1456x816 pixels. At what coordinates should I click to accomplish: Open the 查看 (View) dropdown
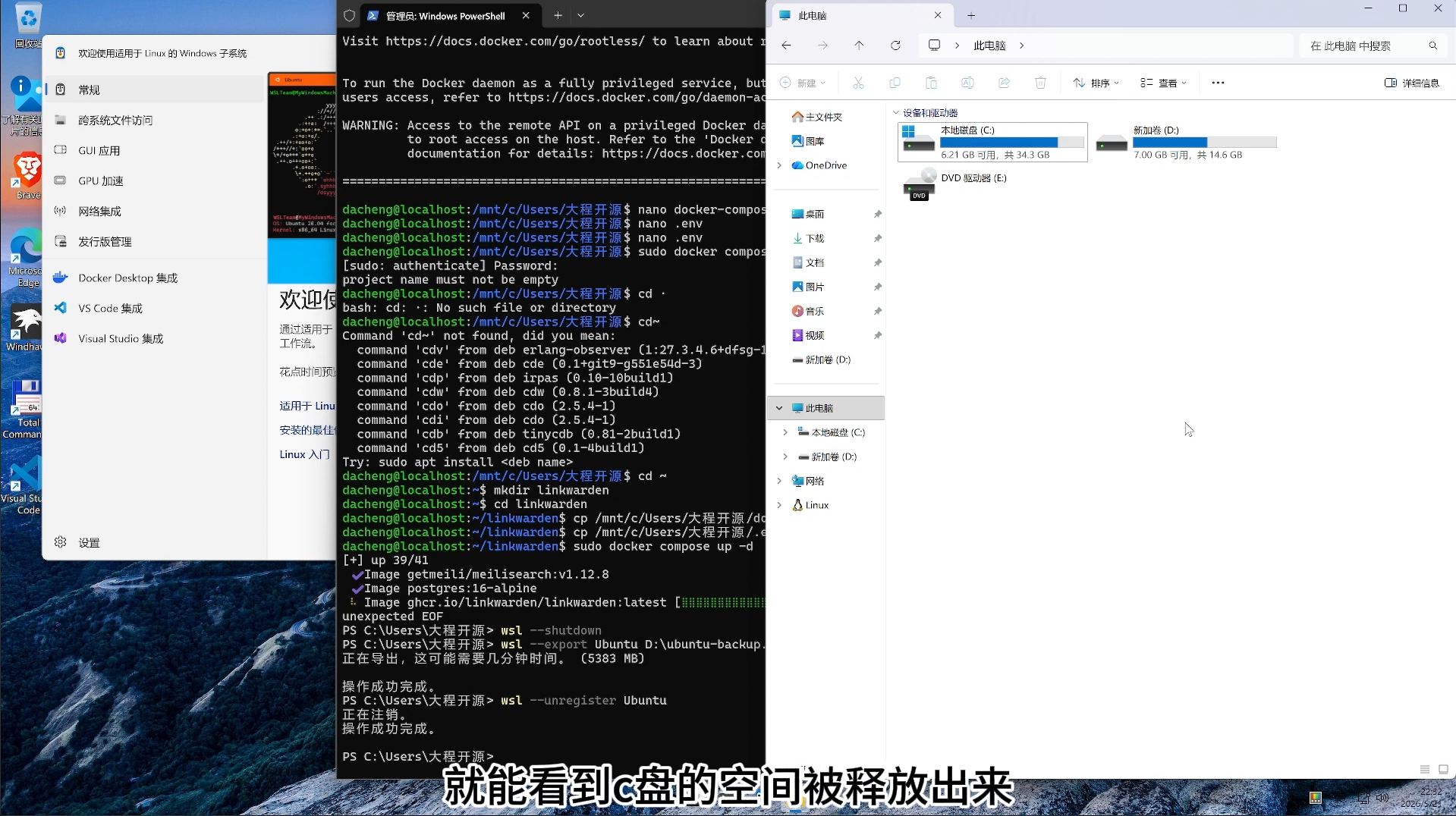click(x=1163, y=83)
